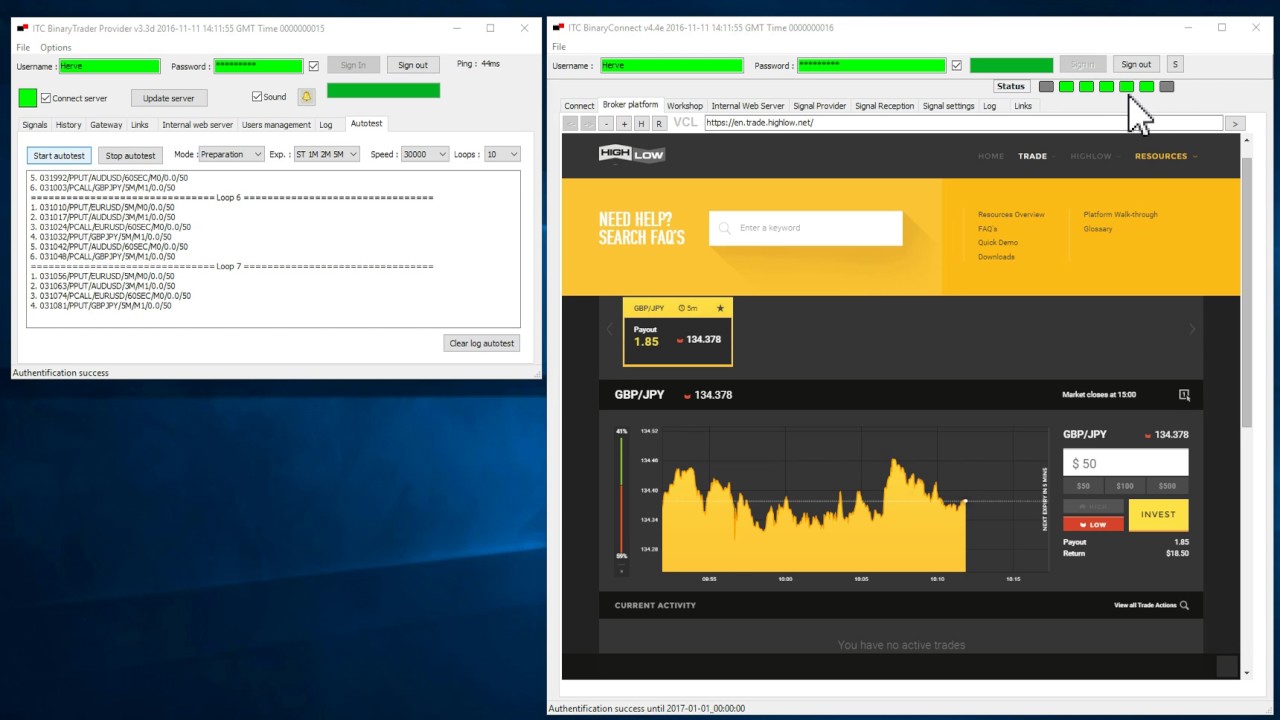This screenshot has width=1280, height=720.
Task: Switch to the Gateway tab in Provider
Action: 106,125
